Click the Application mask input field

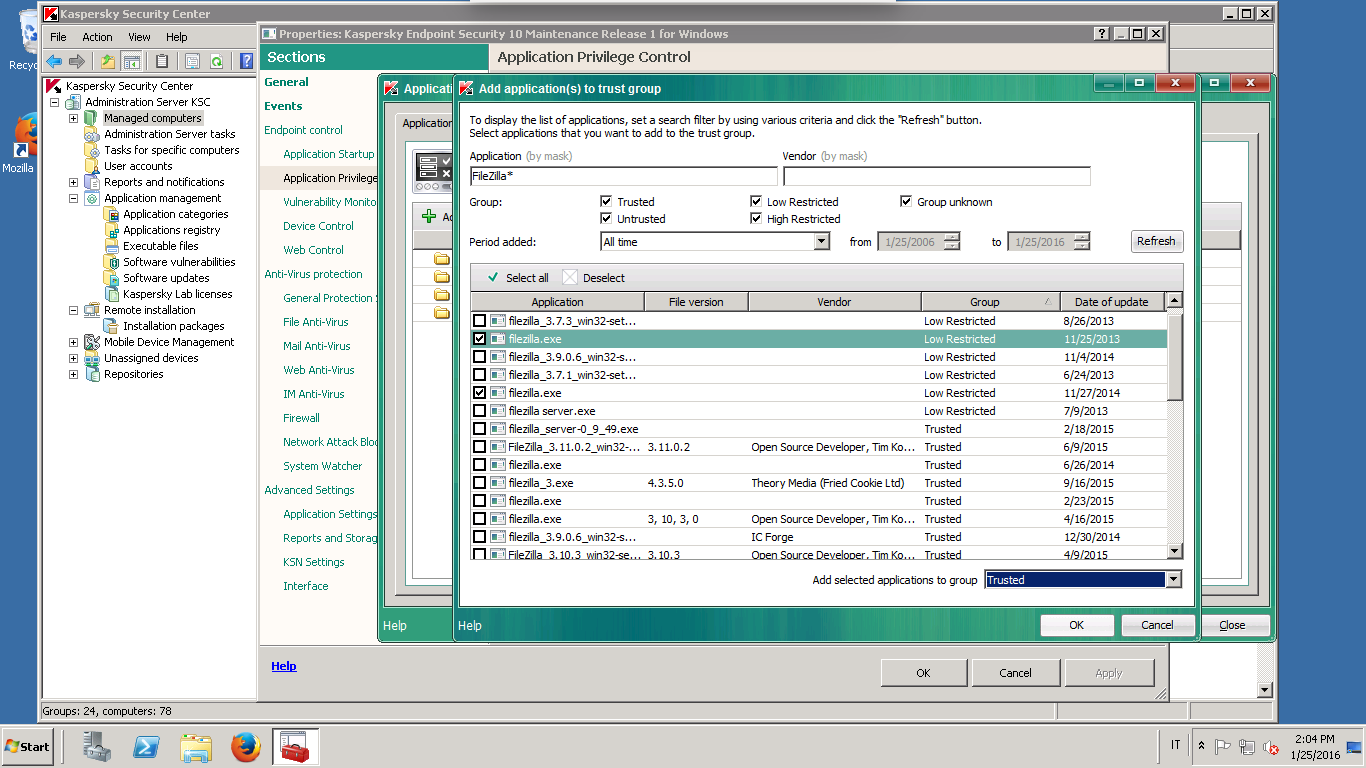623,176
